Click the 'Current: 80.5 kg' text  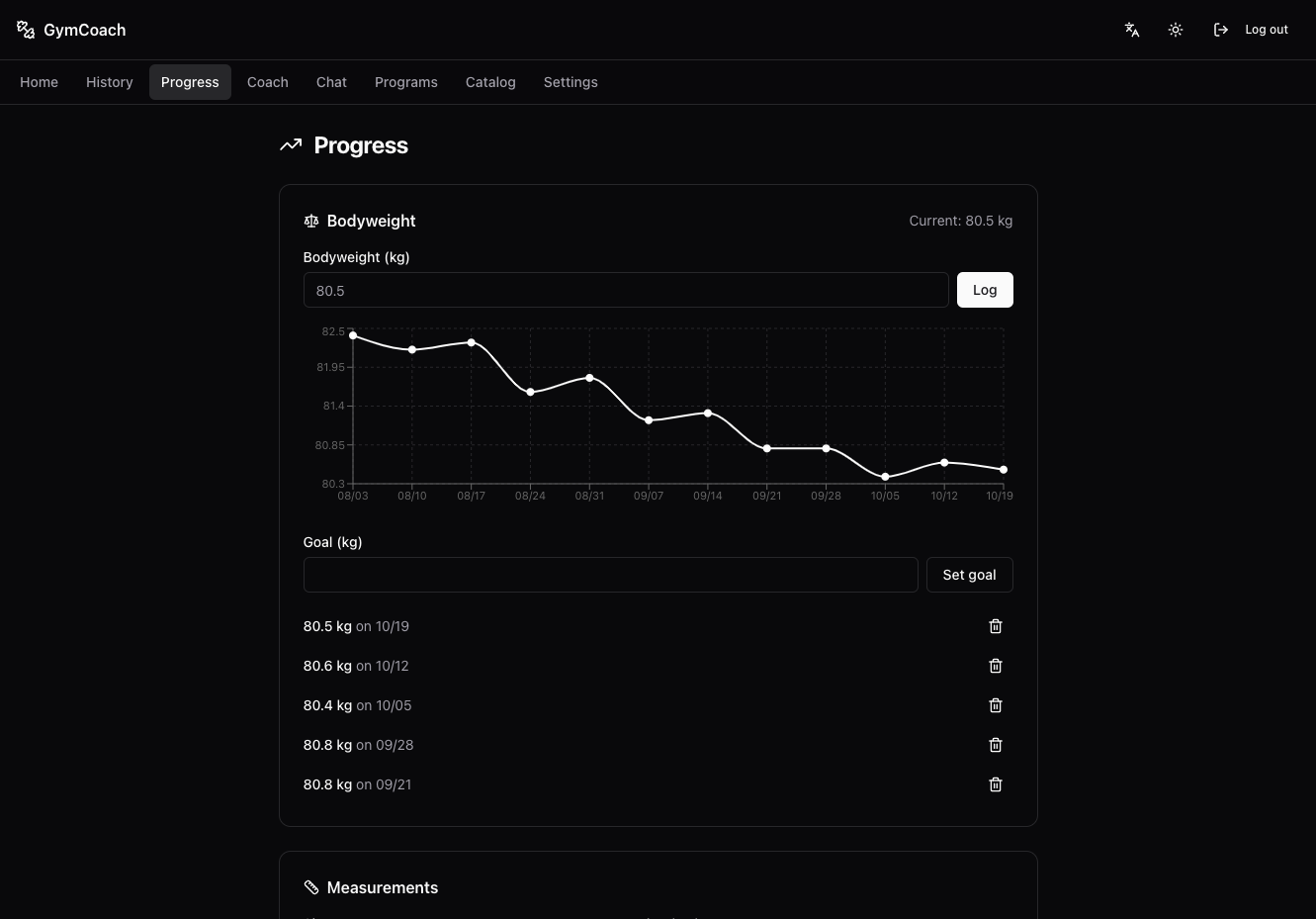[x=961, y=221]
